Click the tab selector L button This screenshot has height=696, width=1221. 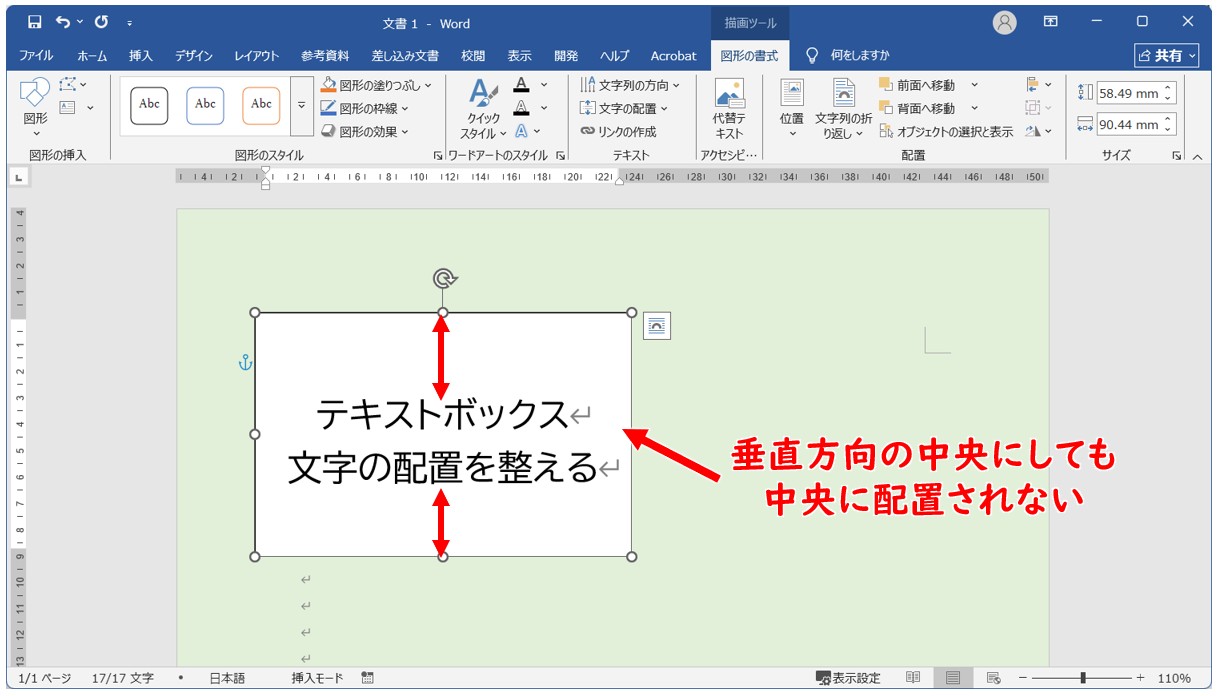tap(17, 178)
